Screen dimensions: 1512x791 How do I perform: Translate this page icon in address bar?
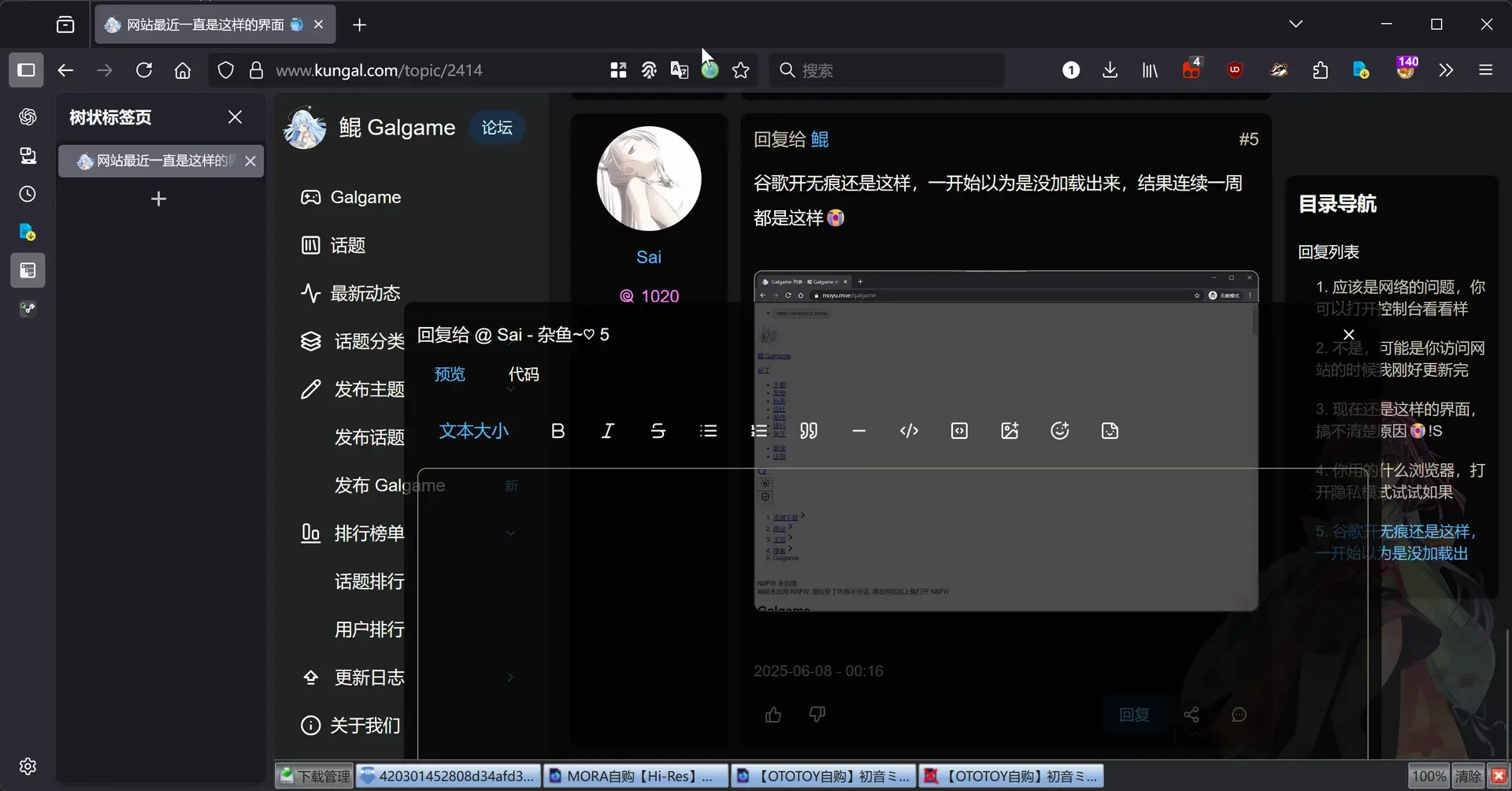[x=679, y=70]
